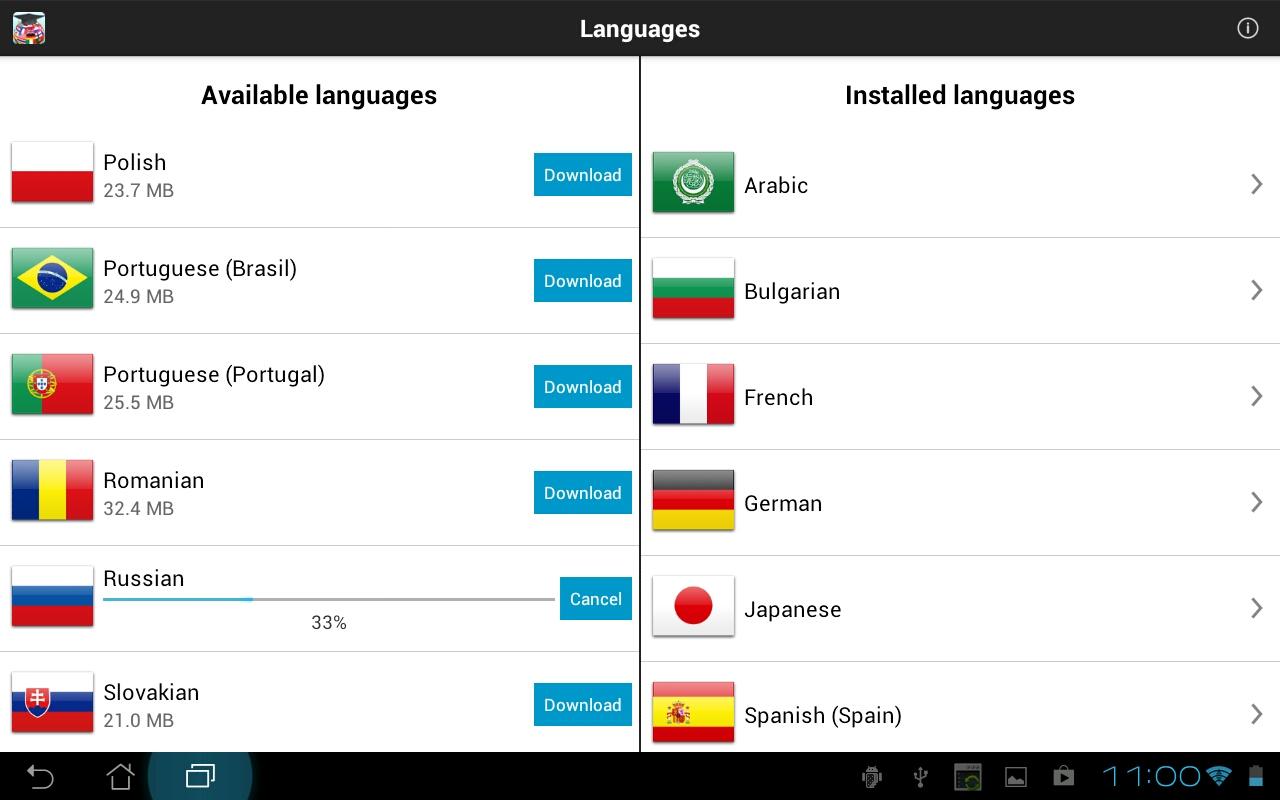The width and height of the screenshot is (1280, 800).
Task: Click the Portuguese (Portugal) name
Action: click(214, 375)
